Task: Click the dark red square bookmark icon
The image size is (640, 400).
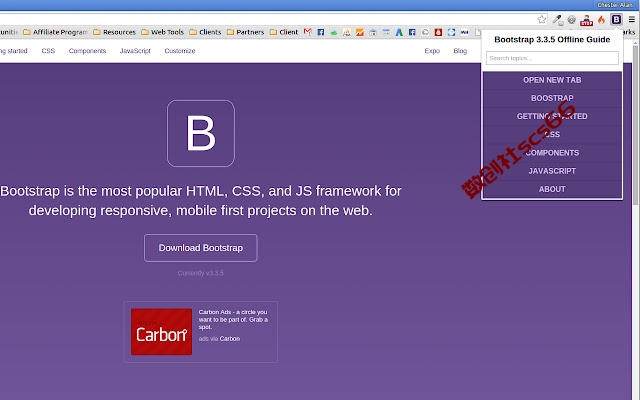Action: pos(438,32)
